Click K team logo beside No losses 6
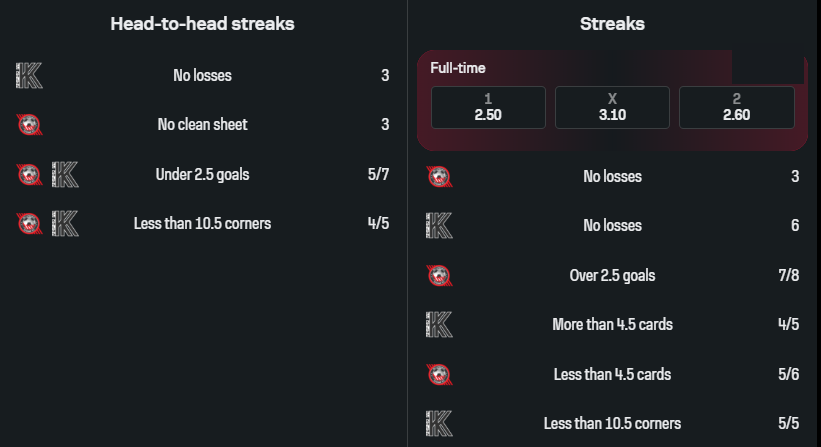This screenshot has width=821, height=447. (438, 226)
